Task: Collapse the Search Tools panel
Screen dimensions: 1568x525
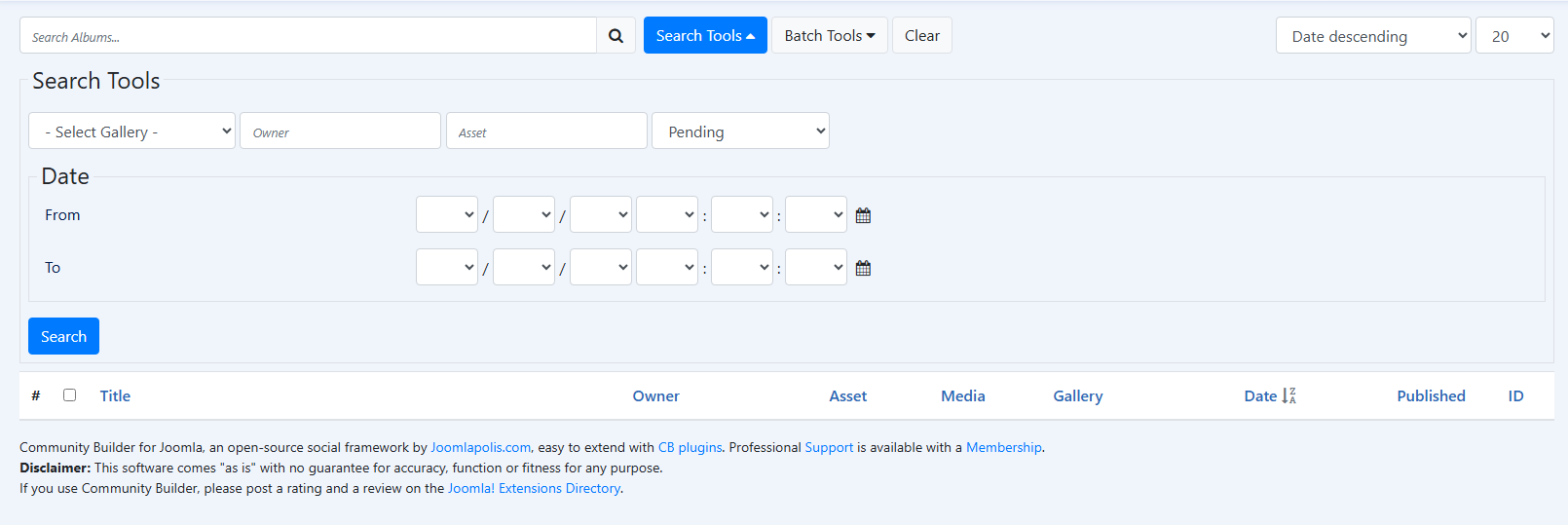Action: 705,36
